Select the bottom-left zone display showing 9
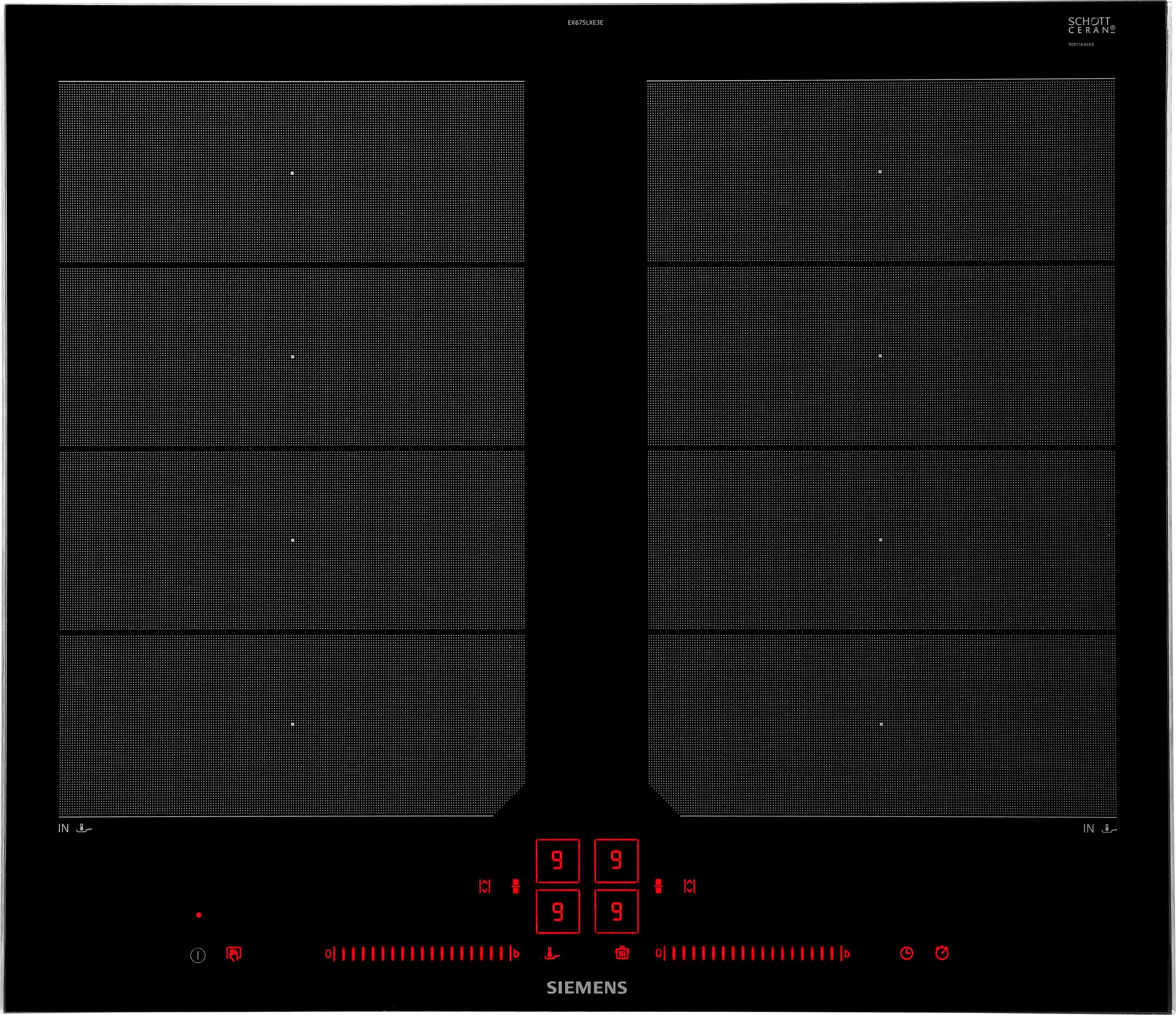The height and width of the screenshot is (1015, 1176). coord(557,912)
